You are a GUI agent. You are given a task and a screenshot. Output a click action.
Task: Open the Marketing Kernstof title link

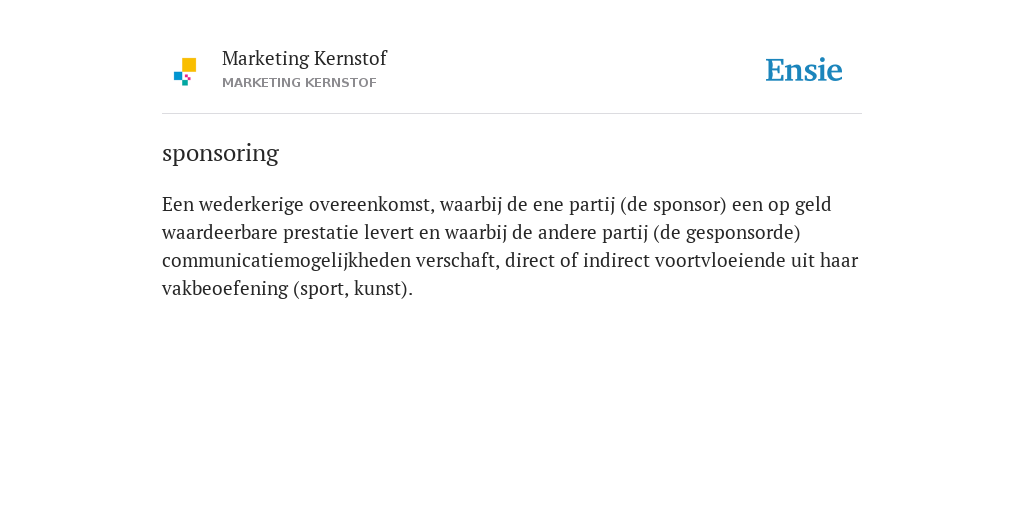coord(304,58)
